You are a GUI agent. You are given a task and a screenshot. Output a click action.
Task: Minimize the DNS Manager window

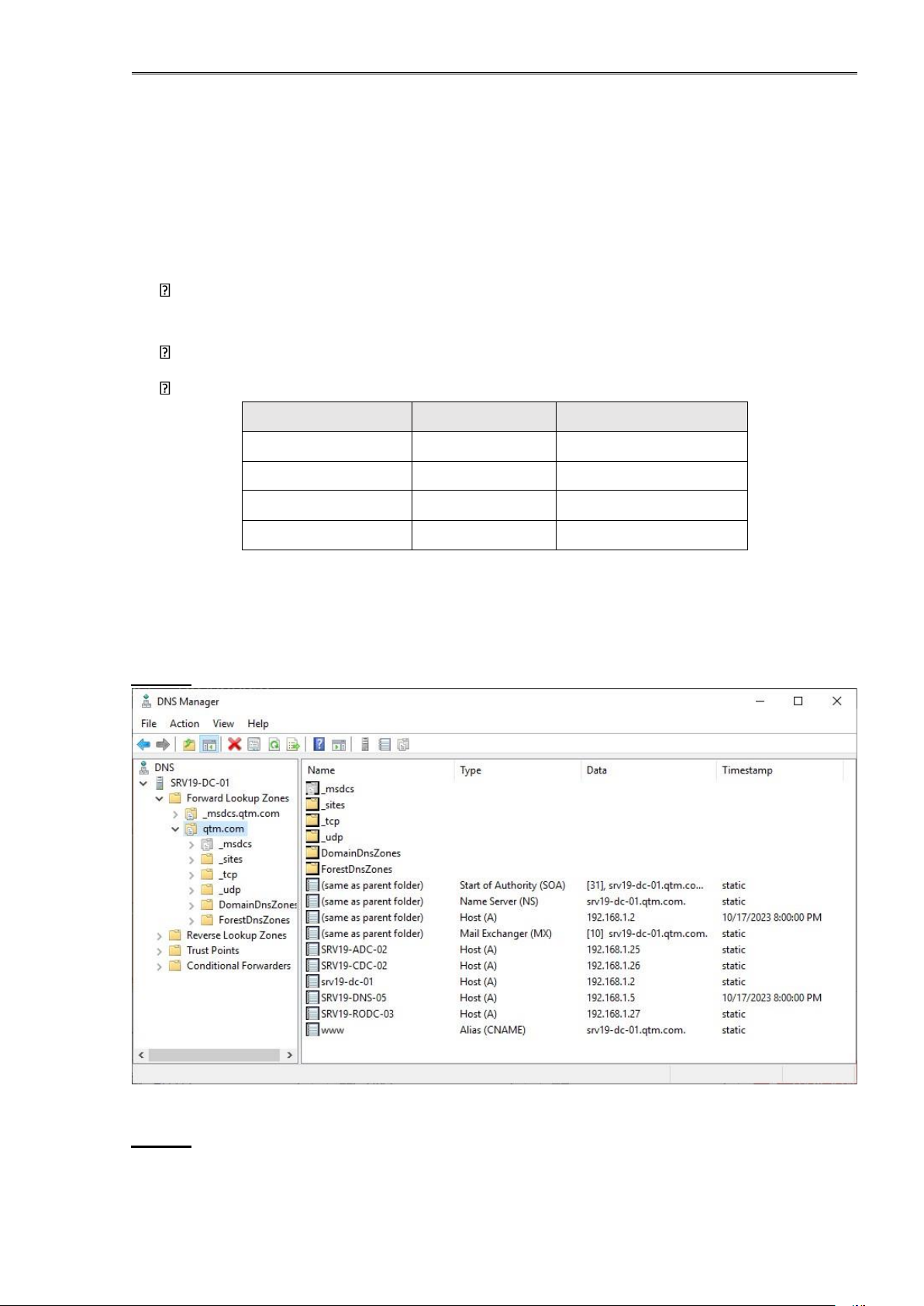pos(760,701)
